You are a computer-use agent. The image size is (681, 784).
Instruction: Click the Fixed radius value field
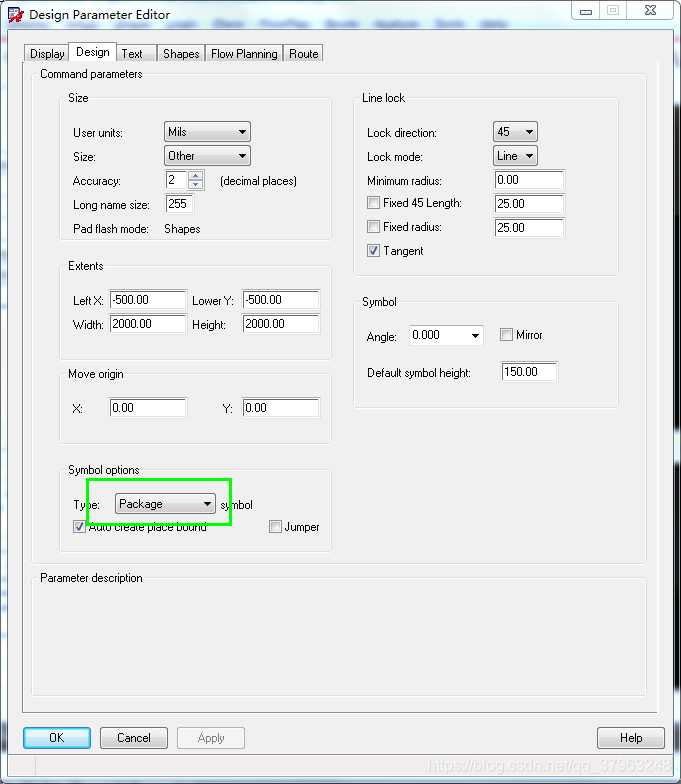[x=530, y=228]
